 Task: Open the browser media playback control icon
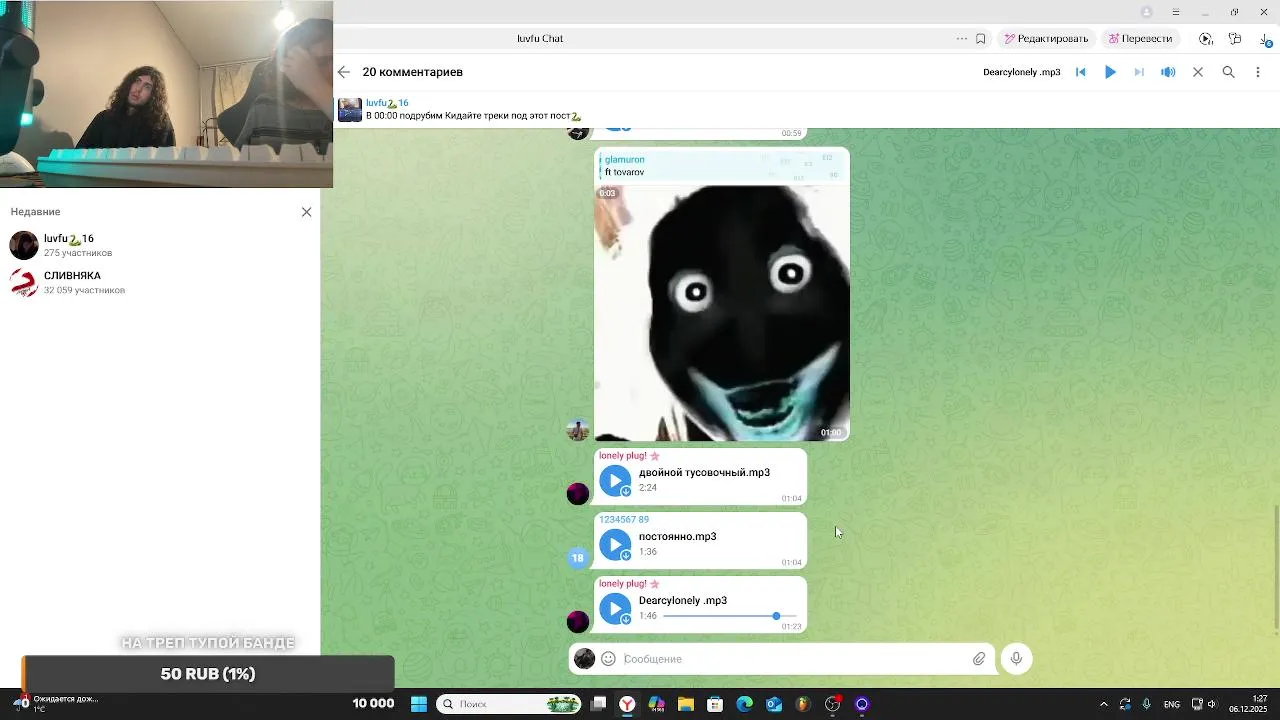pyautogui.click(x=1206, y=39)
